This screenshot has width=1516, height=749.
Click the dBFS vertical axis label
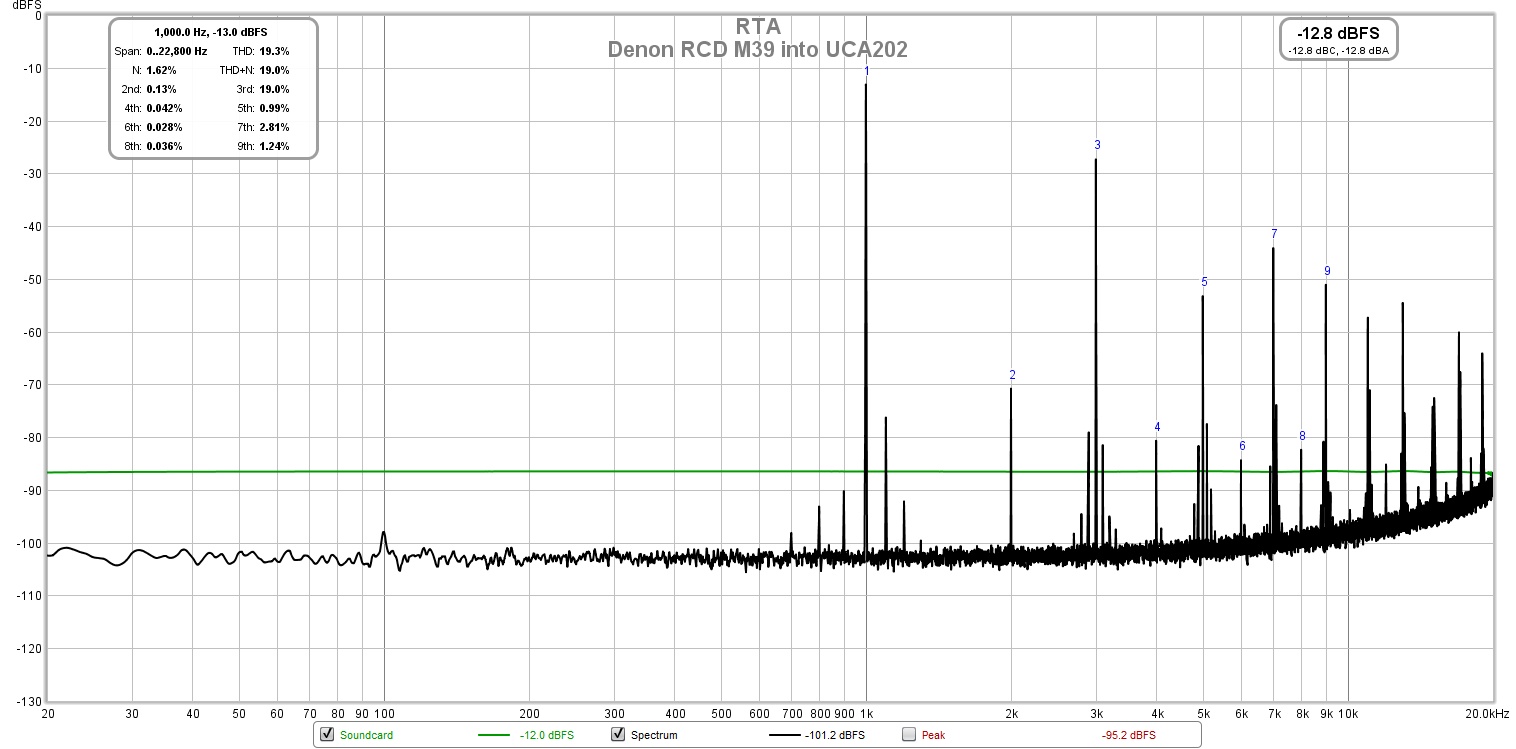click(27, 5)
